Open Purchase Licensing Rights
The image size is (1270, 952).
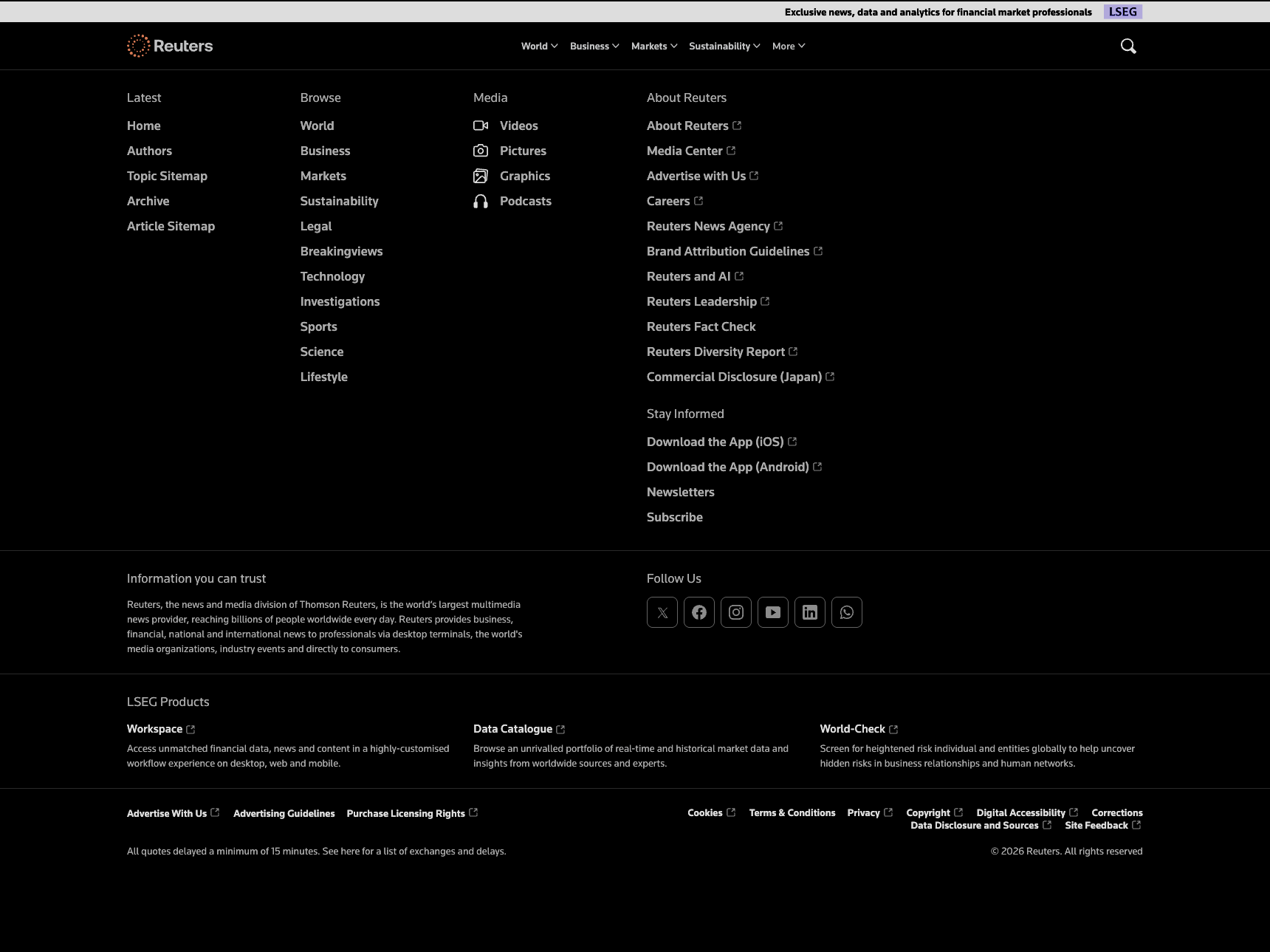(413, 813)
